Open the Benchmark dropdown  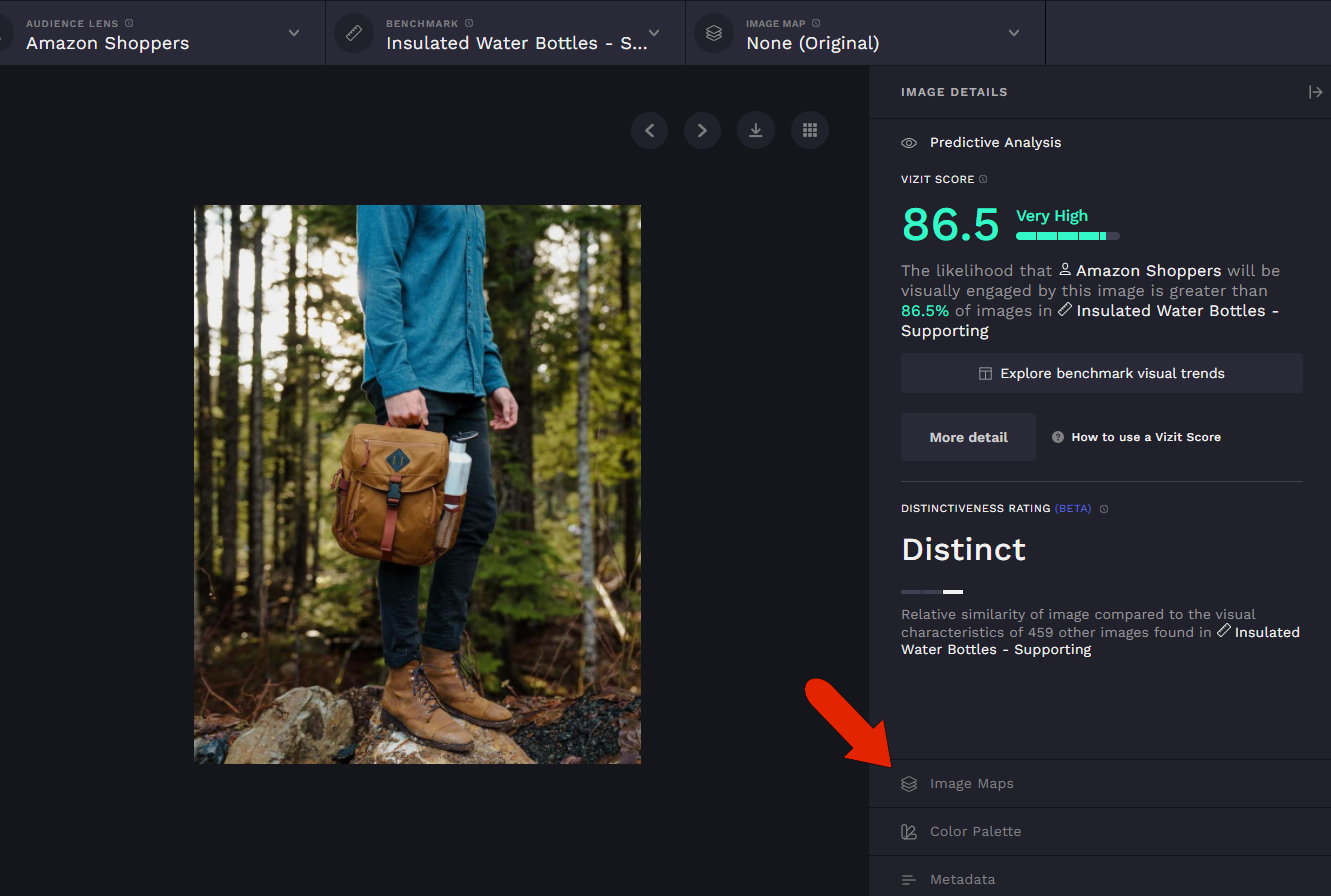coord(654,33)
